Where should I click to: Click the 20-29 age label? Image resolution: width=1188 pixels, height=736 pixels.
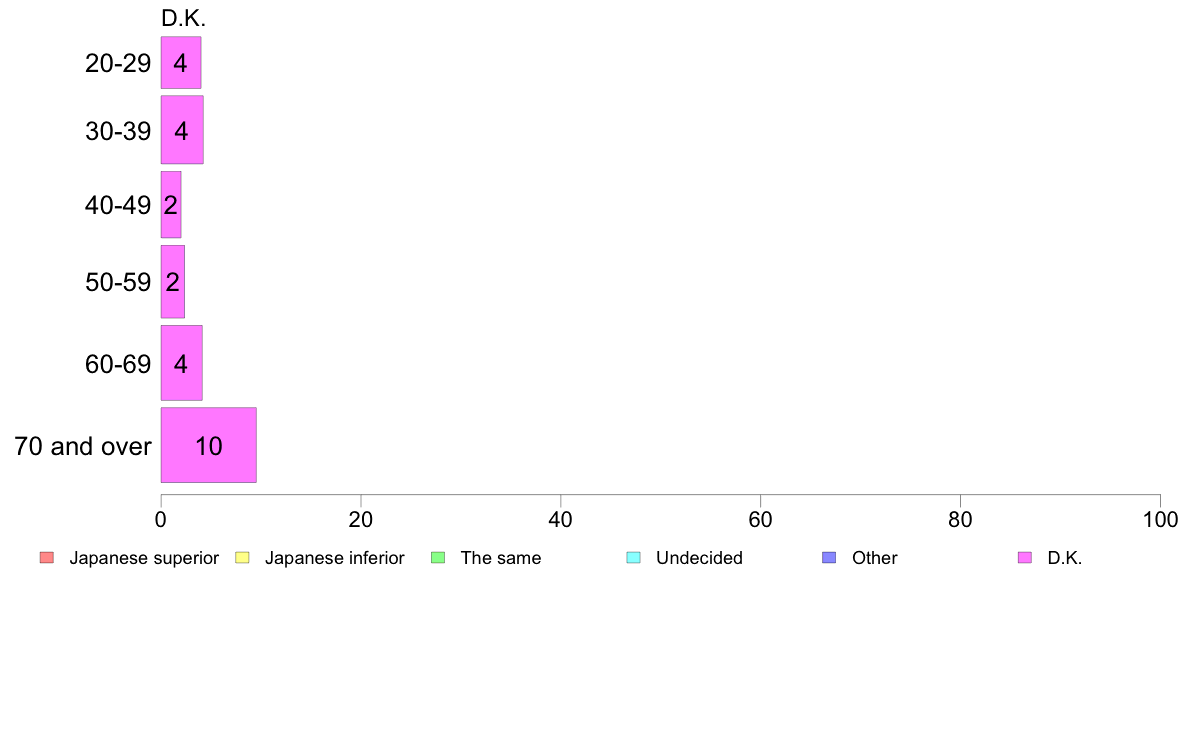[x=118, y=63]
